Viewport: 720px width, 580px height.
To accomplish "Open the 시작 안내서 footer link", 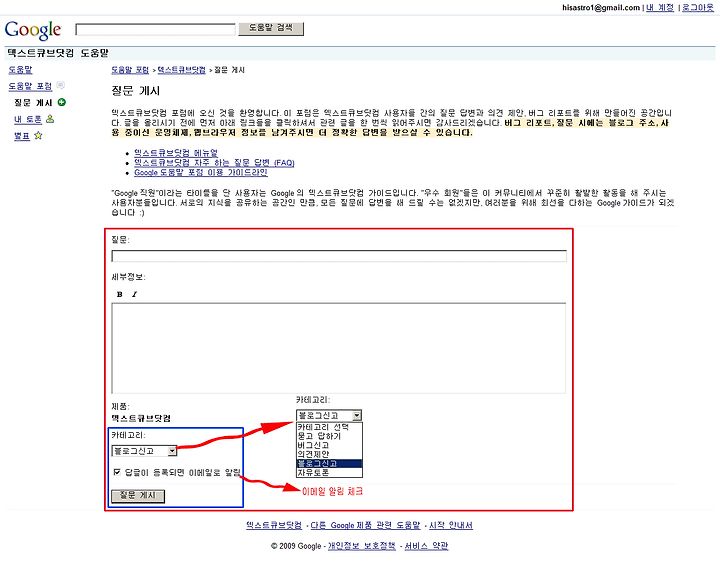I will [451, 525].
